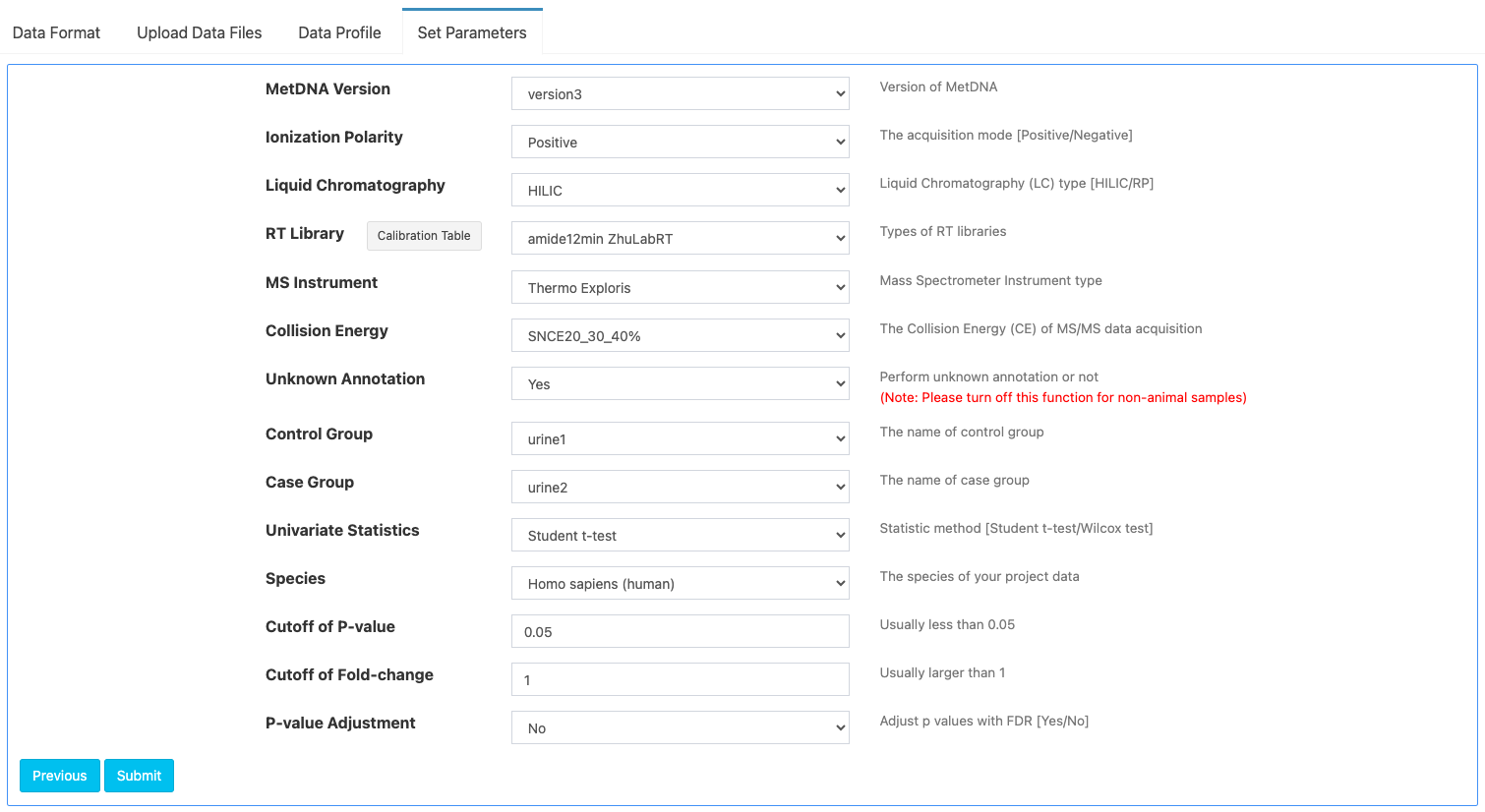Choose an MS Instrument from dropdown
This screenshot has height=812, width=1485.
[680, 288]
